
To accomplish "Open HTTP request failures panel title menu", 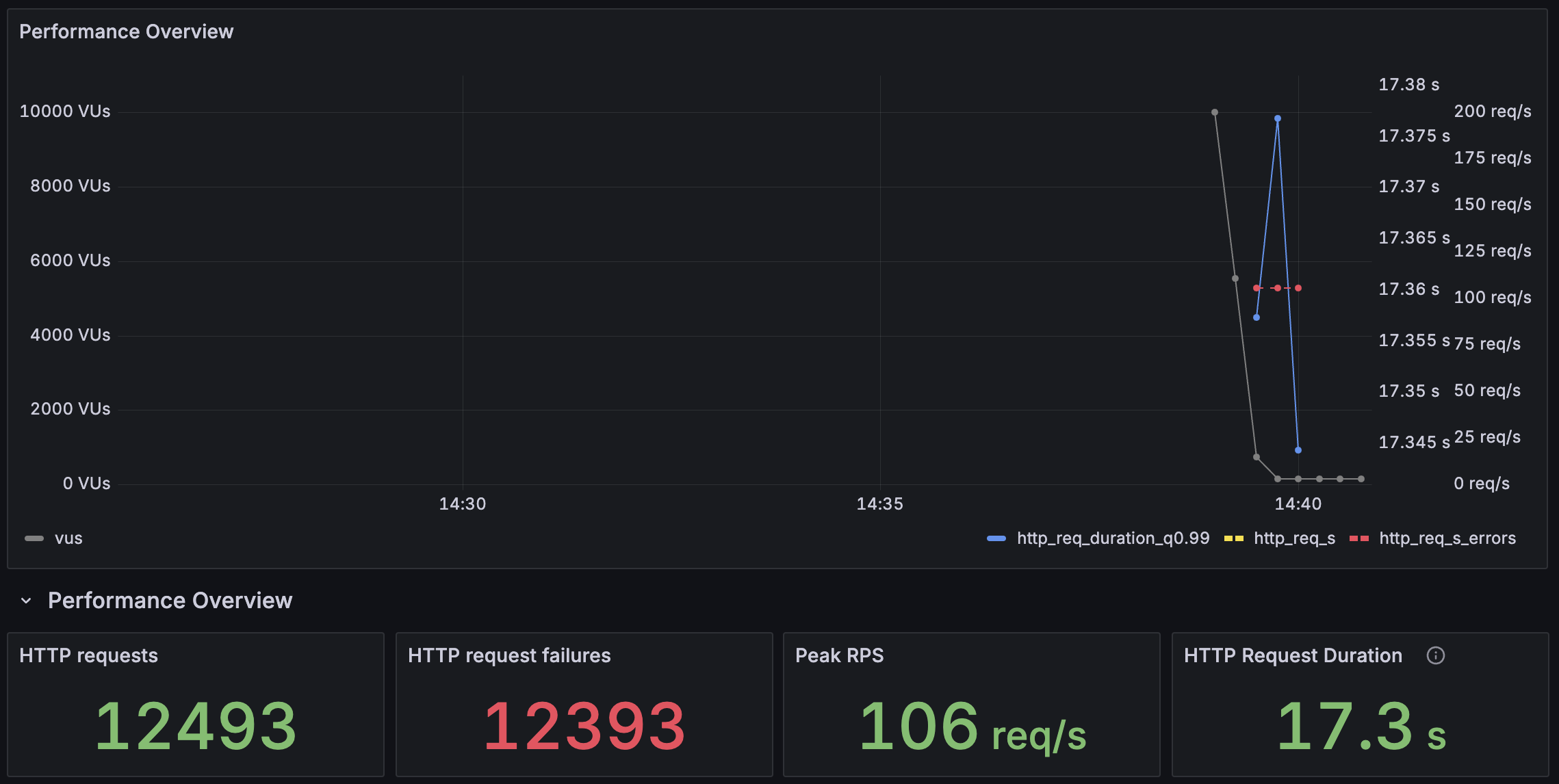I will click(508, 655).
